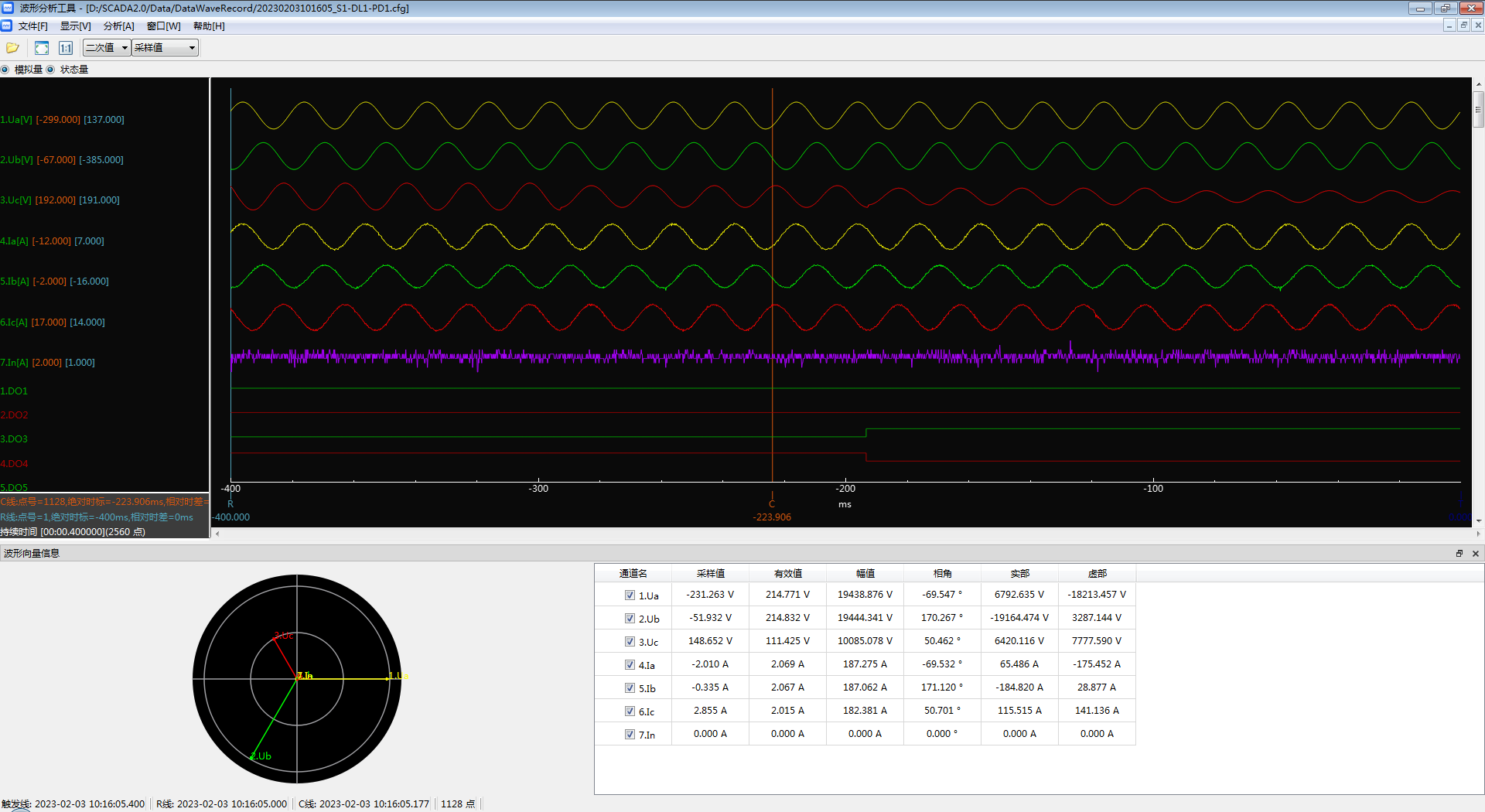Click the 1:1 original scale icon
1485x812 pixels.
point(66,48)
